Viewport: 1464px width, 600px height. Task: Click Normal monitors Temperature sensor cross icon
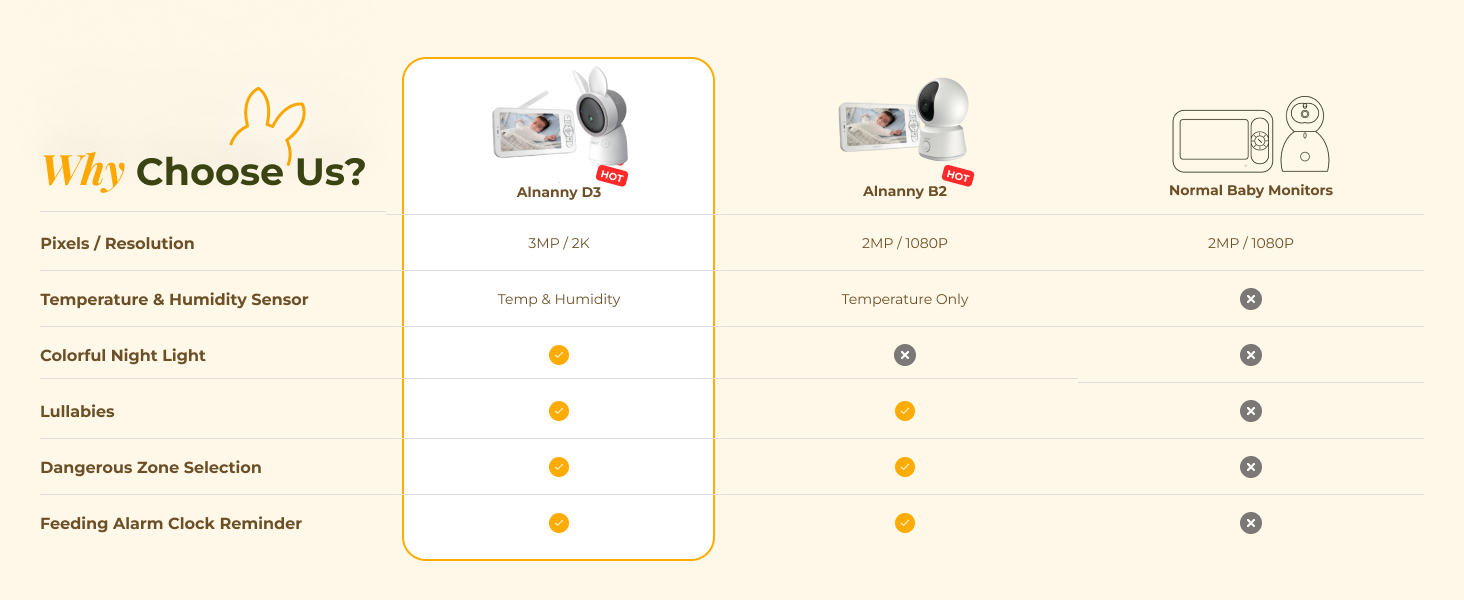point(1251,299)
